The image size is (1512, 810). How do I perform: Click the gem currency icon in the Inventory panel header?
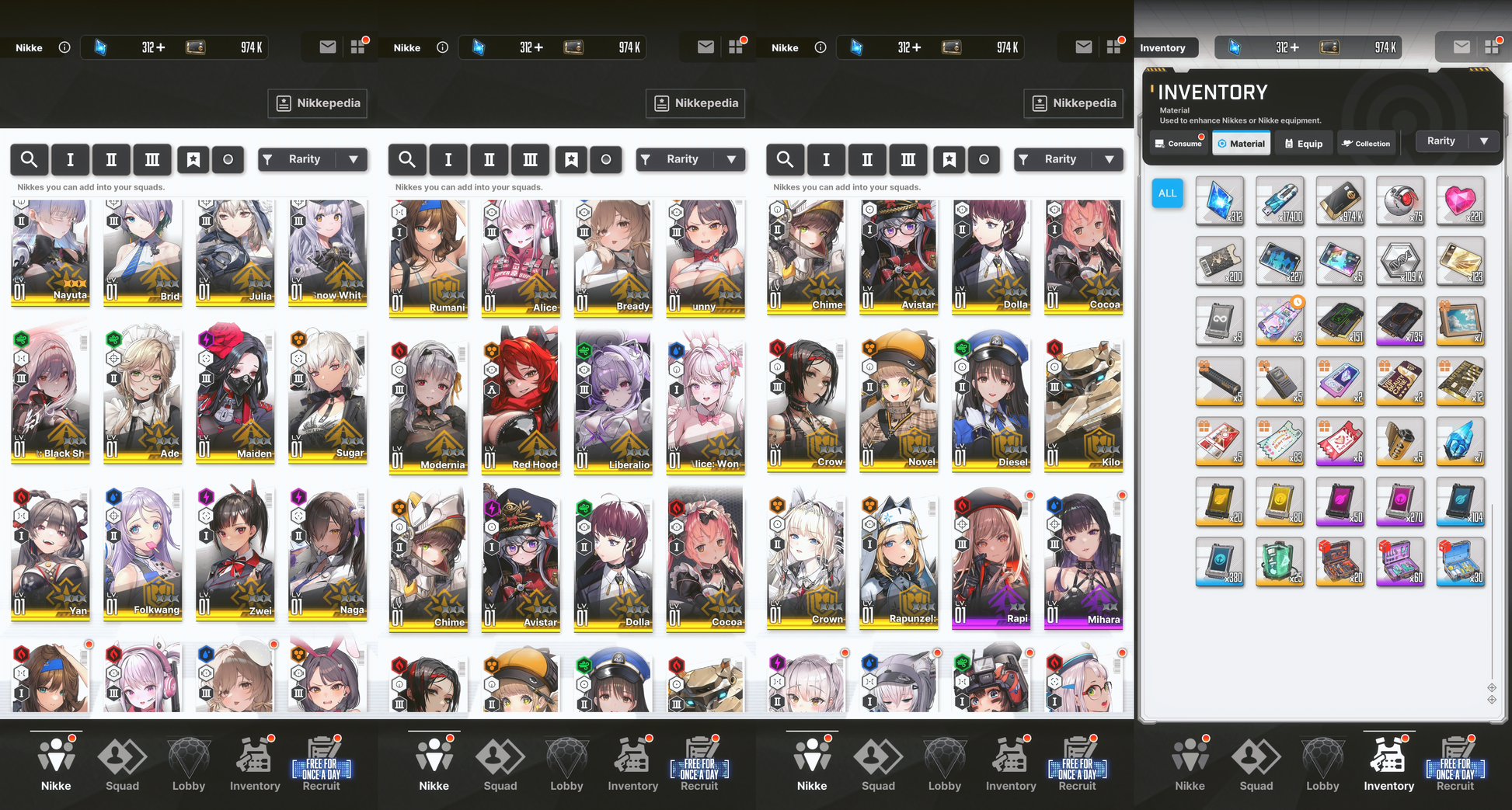click(x=1235, y=47)
